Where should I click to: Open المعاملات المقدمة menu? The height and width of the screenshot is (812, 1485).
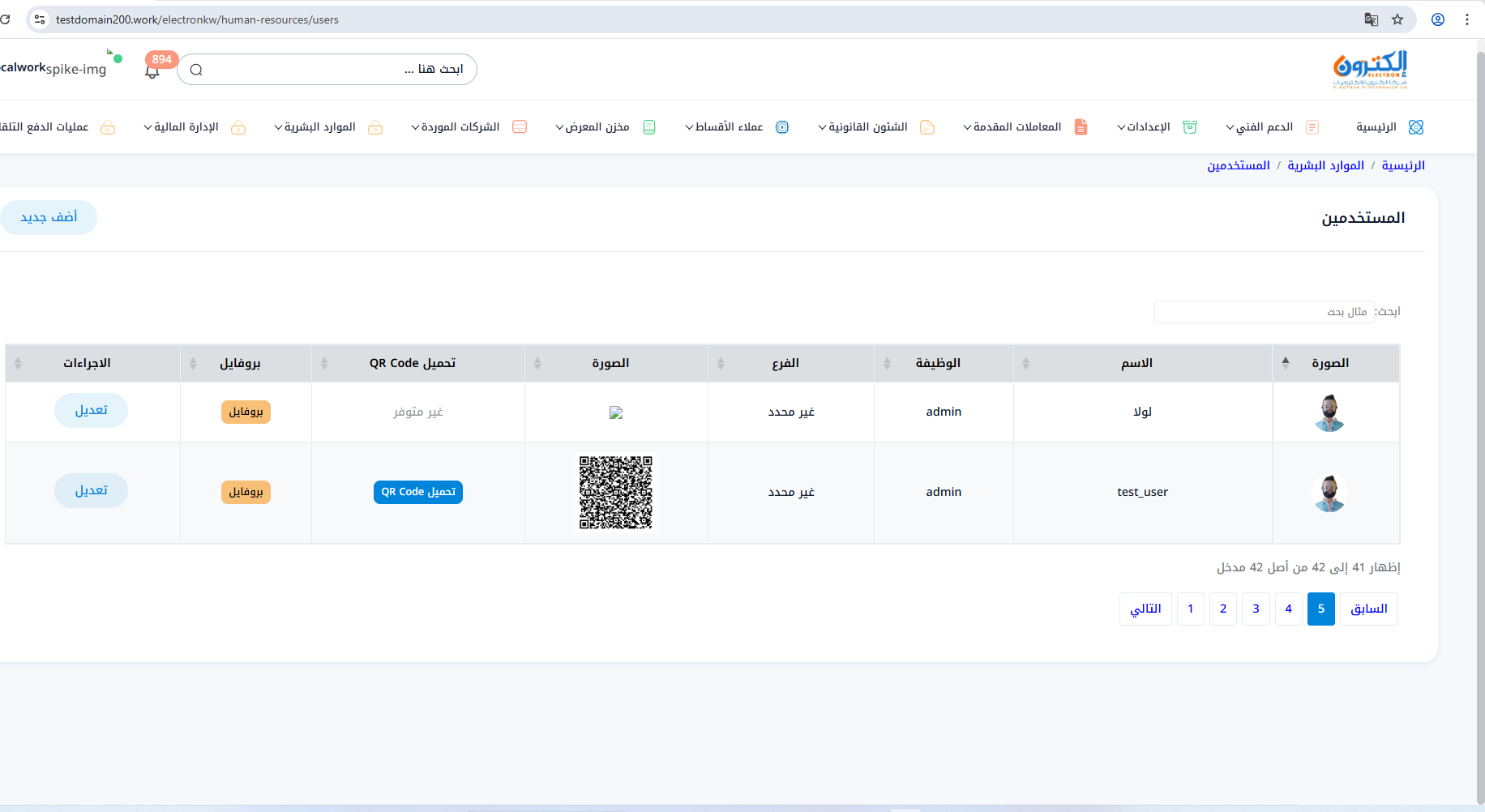point(1013,127)
